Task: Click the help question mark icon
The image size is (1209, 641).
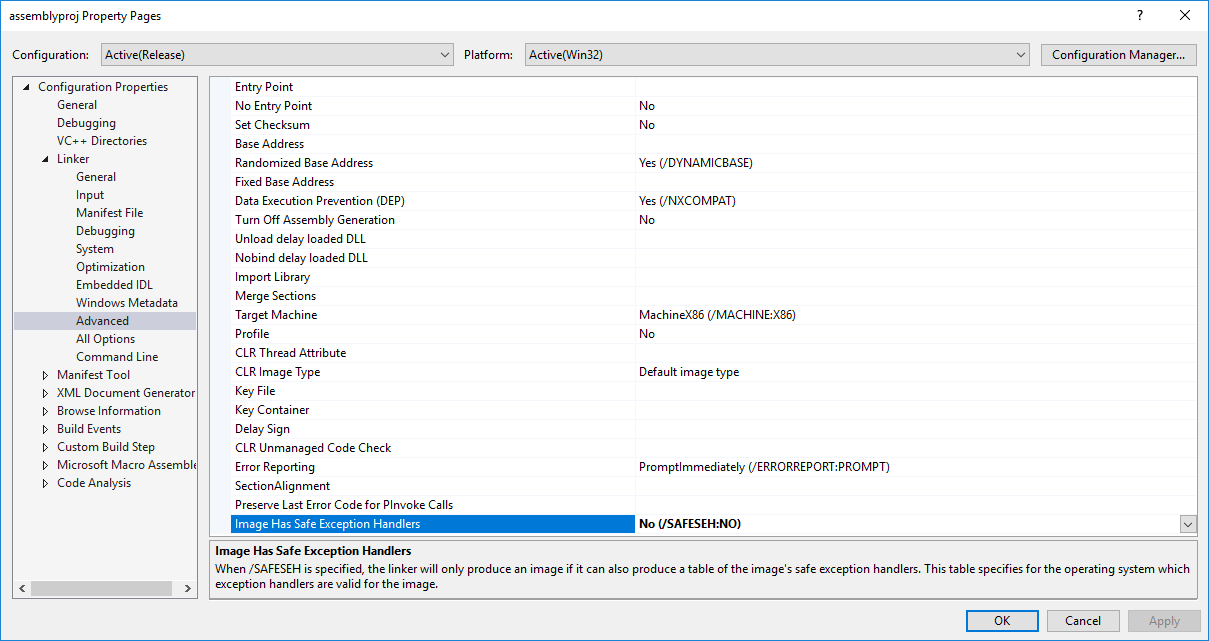Action: click(x=1140, y=16)
